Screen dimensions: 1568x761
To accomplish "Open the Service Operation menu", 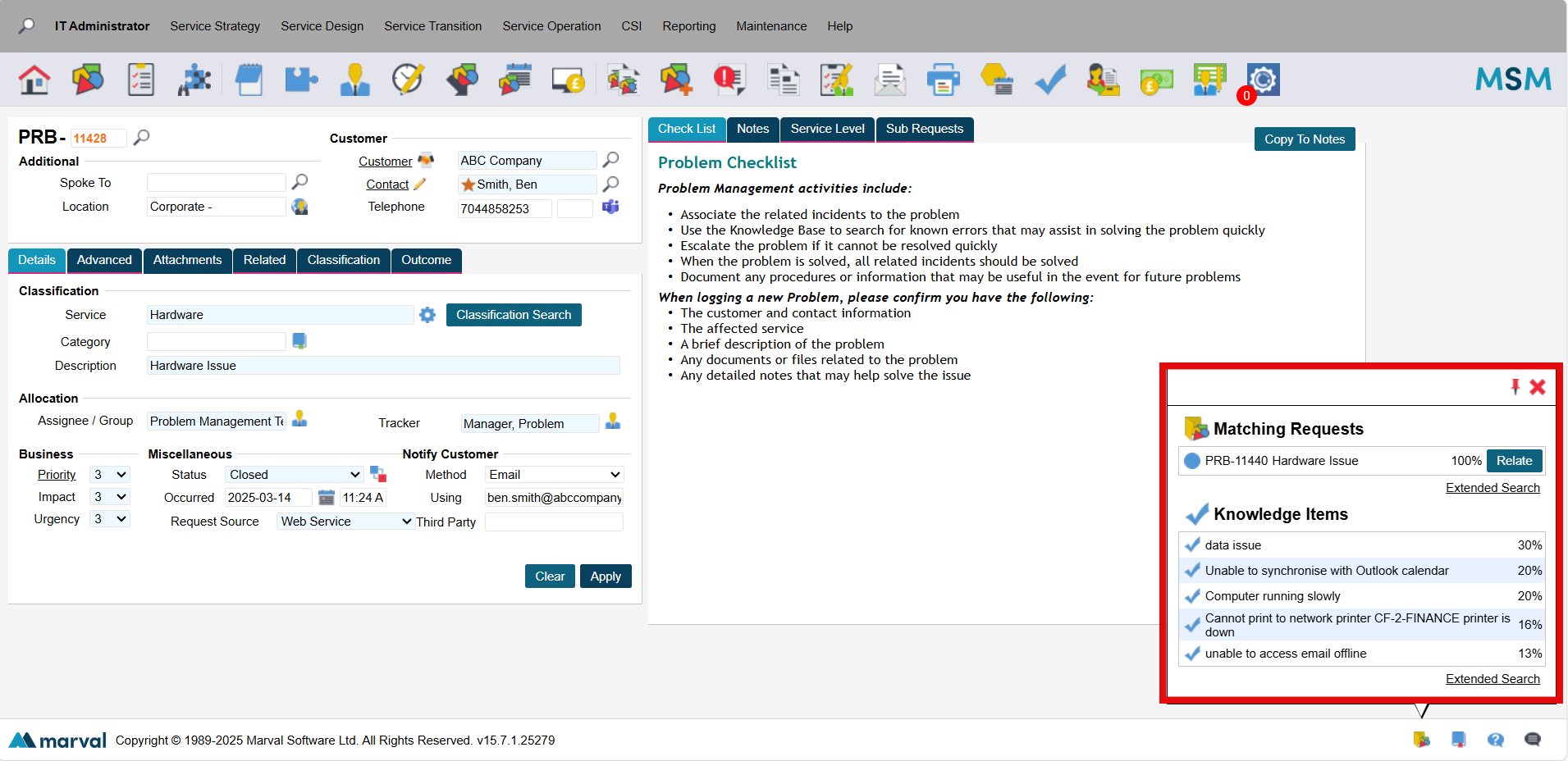I will point(551,26).
